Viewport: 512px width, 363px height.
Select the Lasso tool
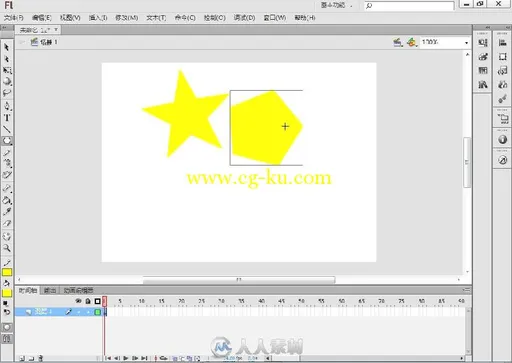click(7, 93)
